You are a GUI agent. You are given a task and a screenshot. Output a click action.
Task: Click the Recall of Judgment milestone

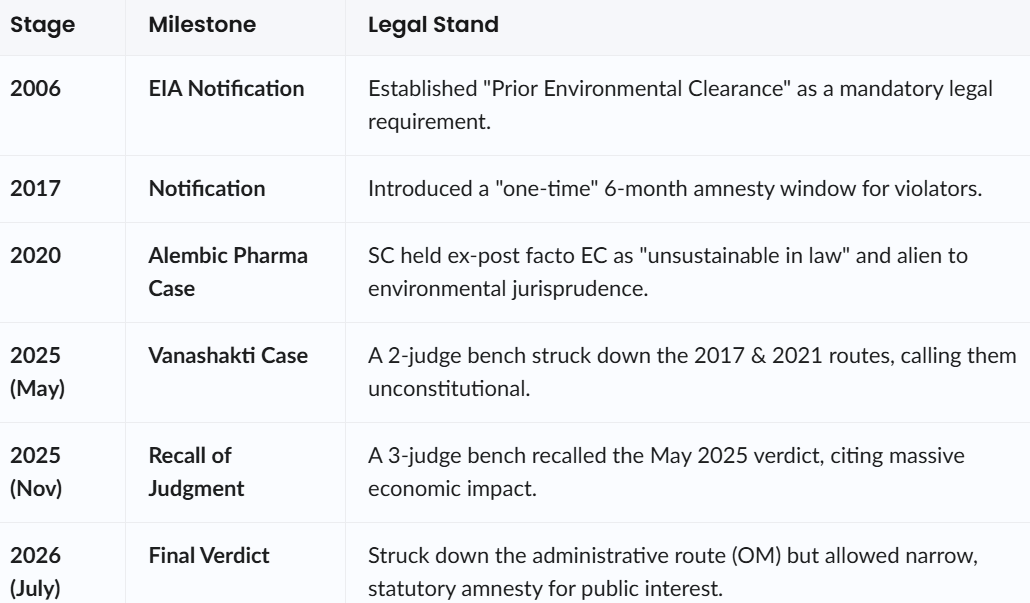[x=196, y=472]
